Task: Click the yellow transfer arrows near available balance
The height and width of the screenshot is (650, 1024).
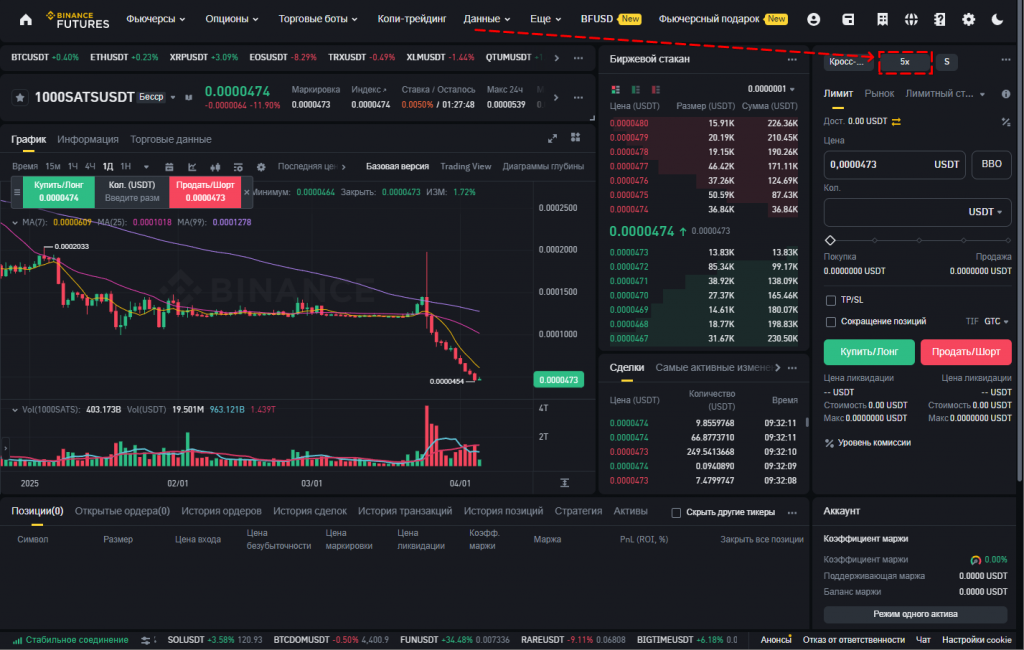Action: [896, 122]
